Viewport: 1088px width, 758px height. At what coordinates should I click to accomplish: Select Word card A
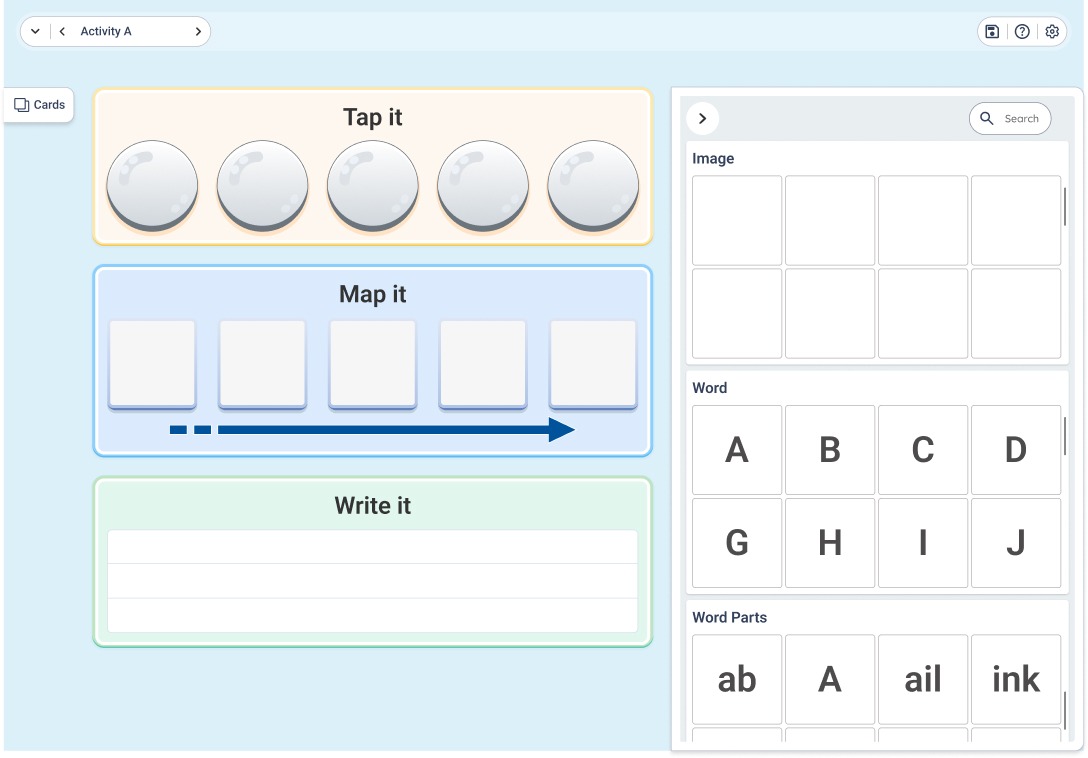[x=737, y=450]
